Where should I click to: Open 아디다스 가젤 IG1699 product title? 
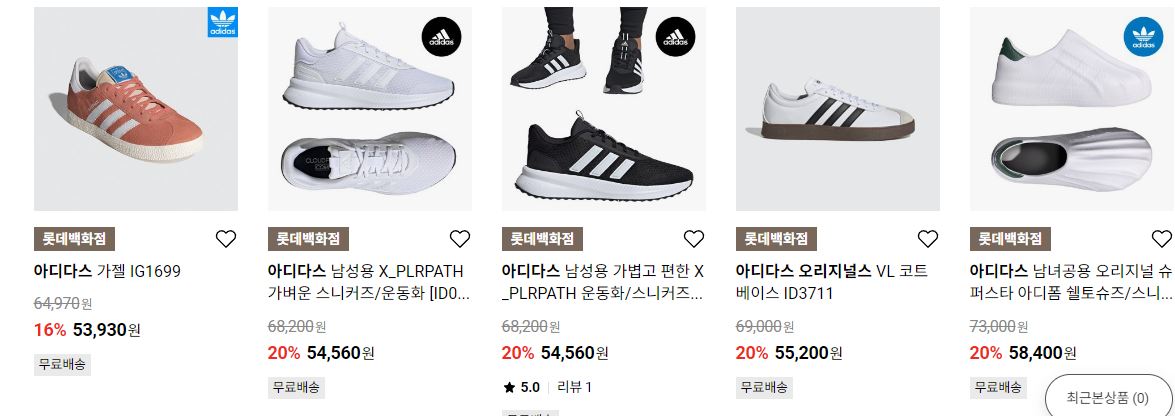tap(107, 271)
